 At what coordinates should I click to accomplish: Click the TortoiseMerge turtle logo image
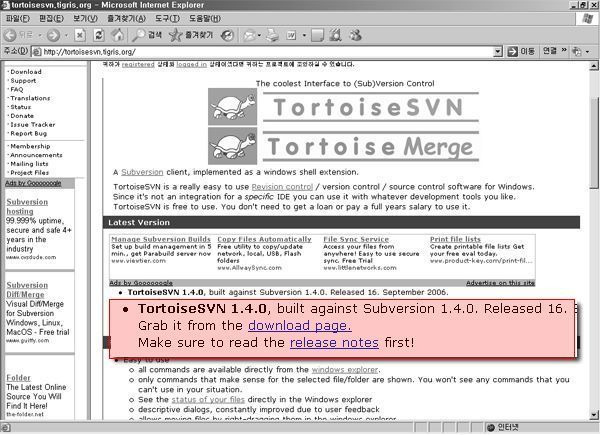click(232, 146)
